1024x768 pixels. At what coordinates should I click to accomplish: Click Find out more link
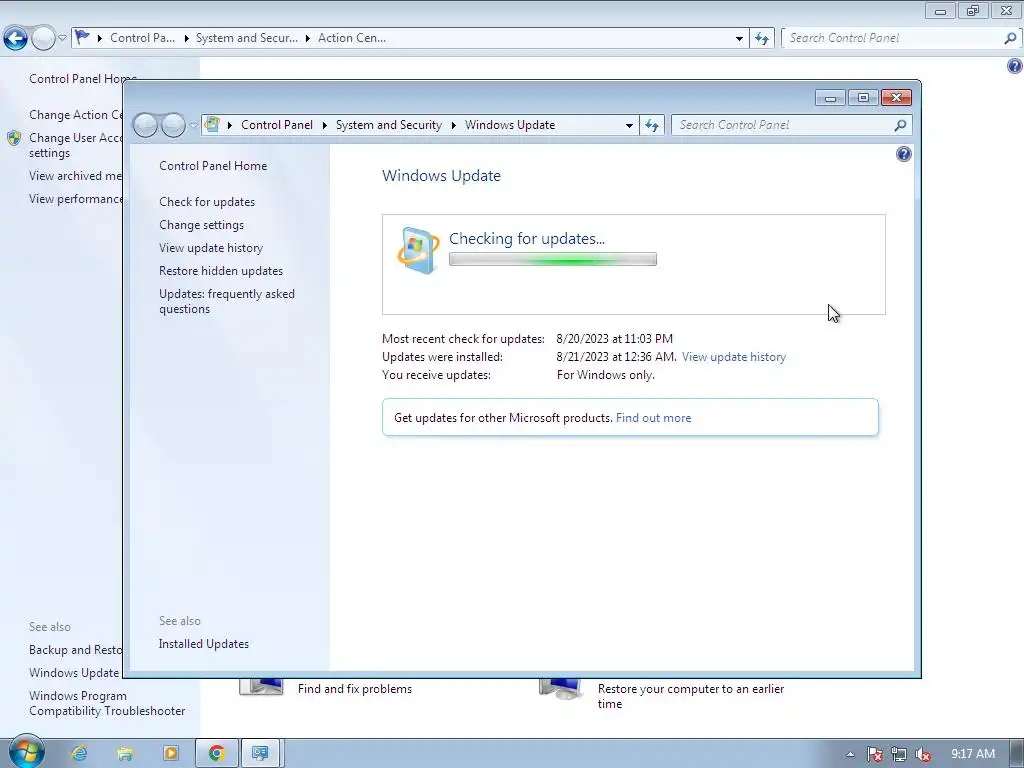point(653,418)
